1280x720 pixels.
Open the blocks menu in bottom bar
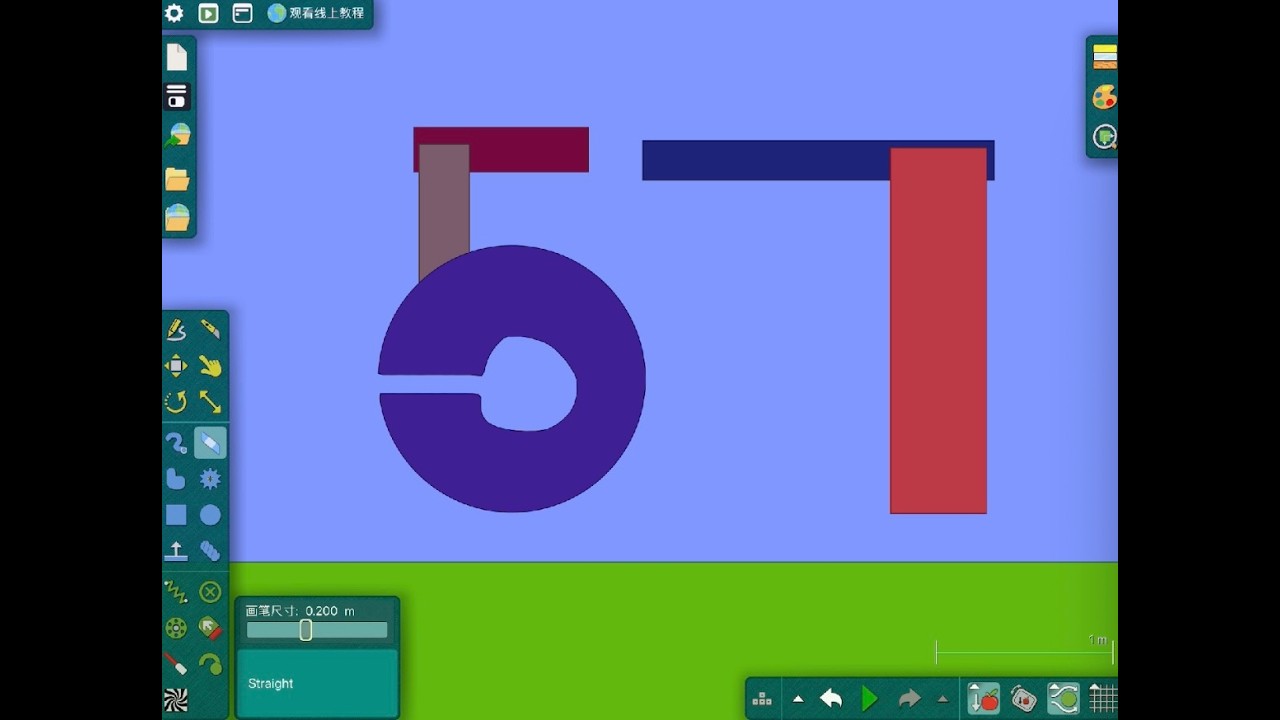(x=762, y=699)
